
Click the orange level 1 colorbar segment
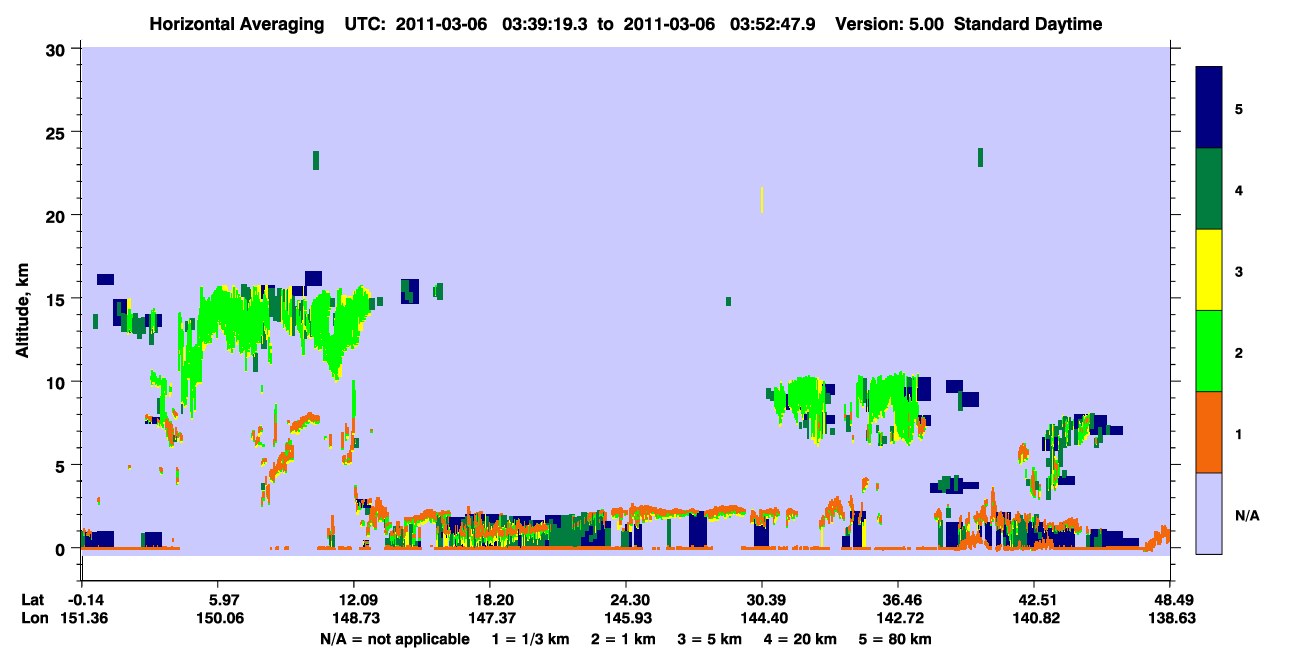coord(1209,432)
